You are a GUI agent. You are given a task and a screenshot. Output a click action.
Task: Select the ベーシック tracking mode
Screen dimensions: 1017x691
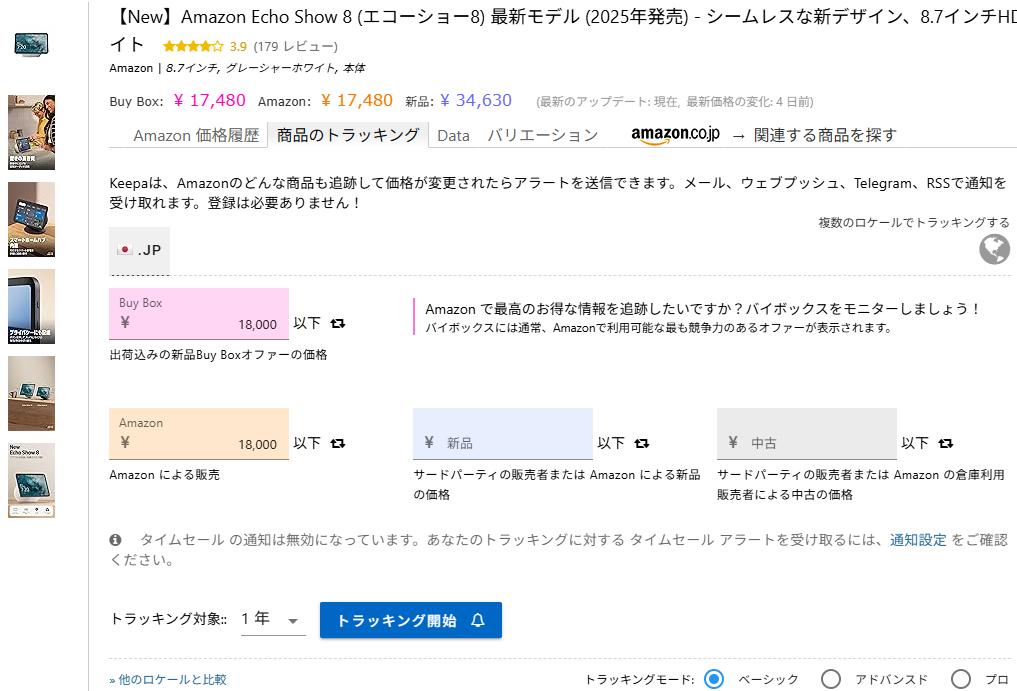click(x=713, y=678)
